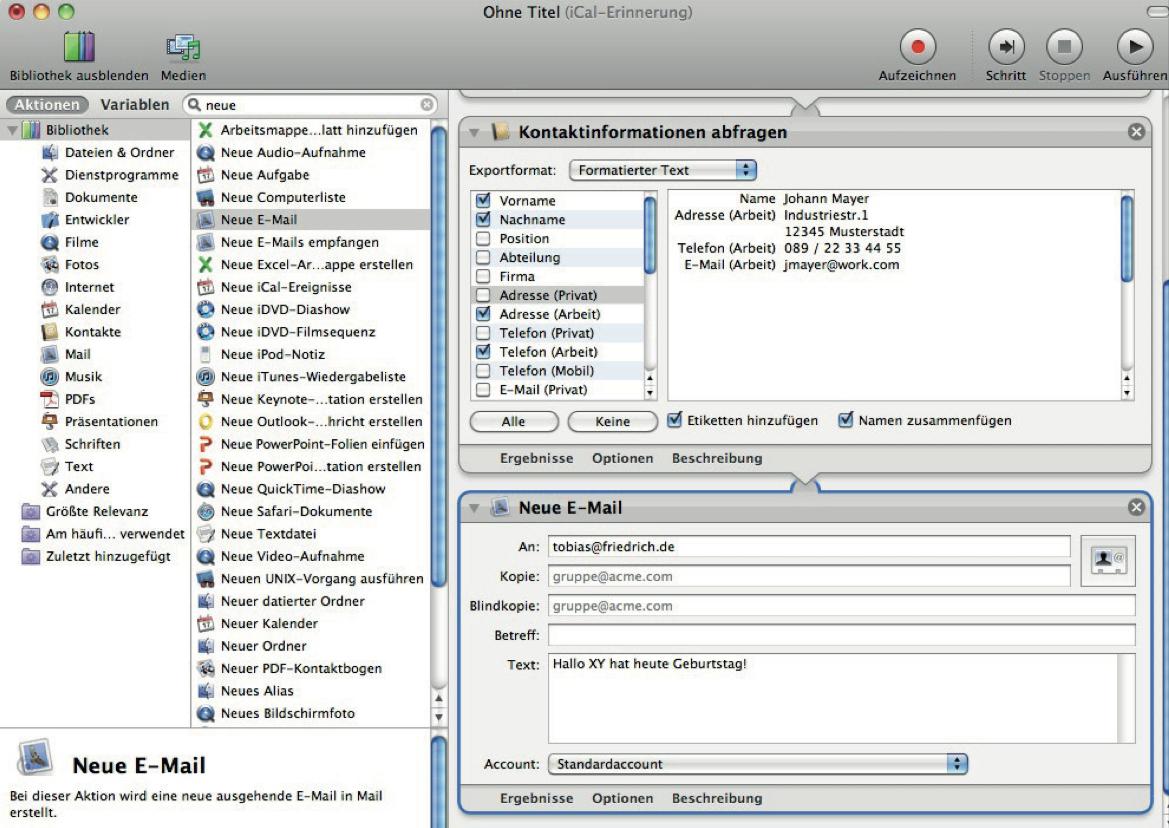Switch to the Aktionen tab
This screenshot has height=828, width=1169.
click(x=47, y=104)
